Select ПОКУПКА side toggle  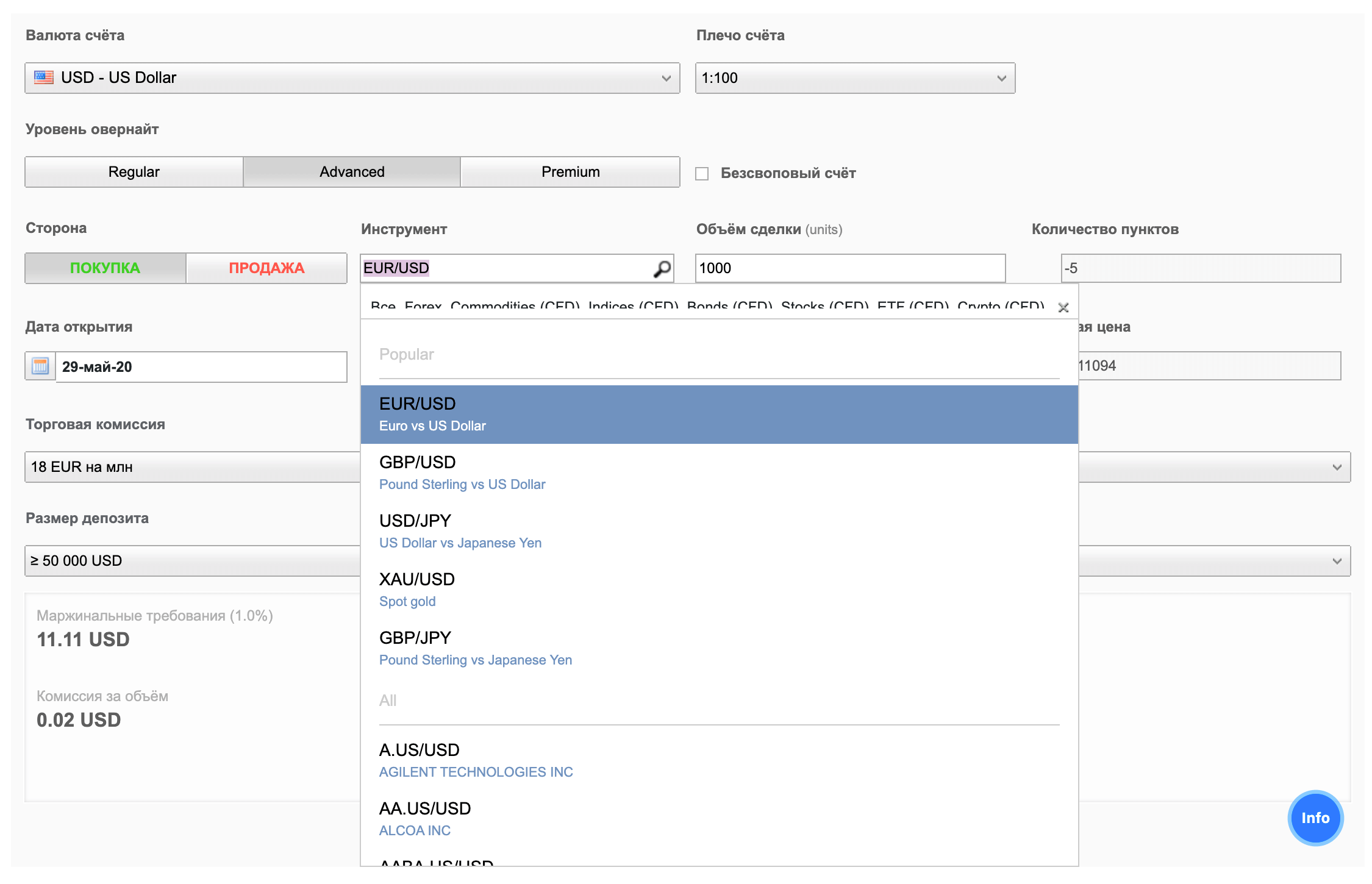coord(105,268)
